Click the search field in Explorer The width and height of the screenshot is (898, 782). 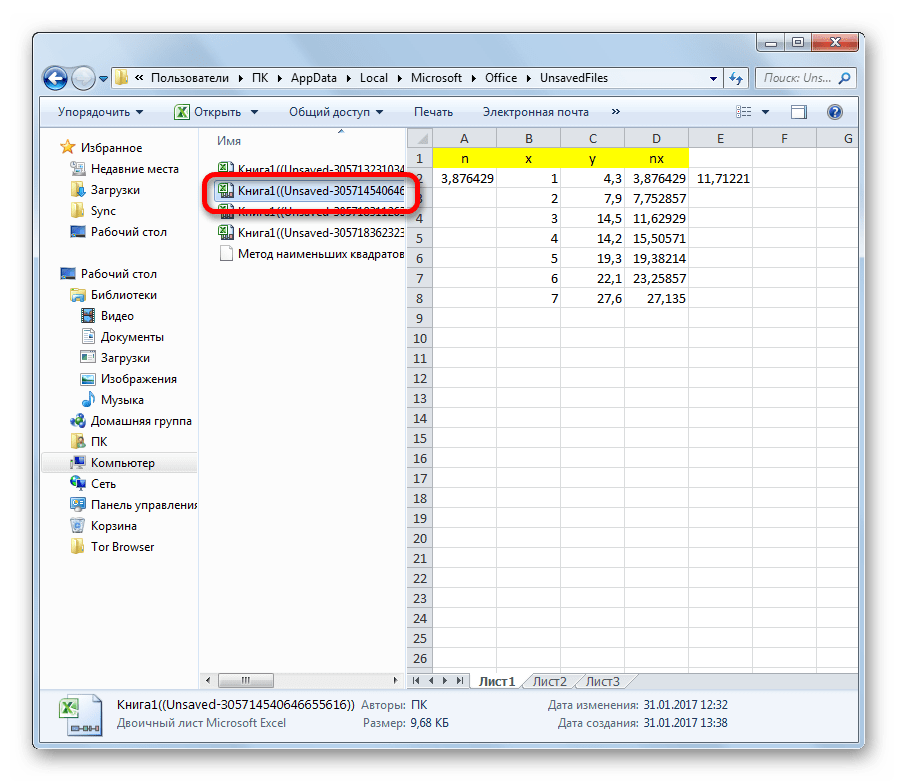[x=800, y=78]
